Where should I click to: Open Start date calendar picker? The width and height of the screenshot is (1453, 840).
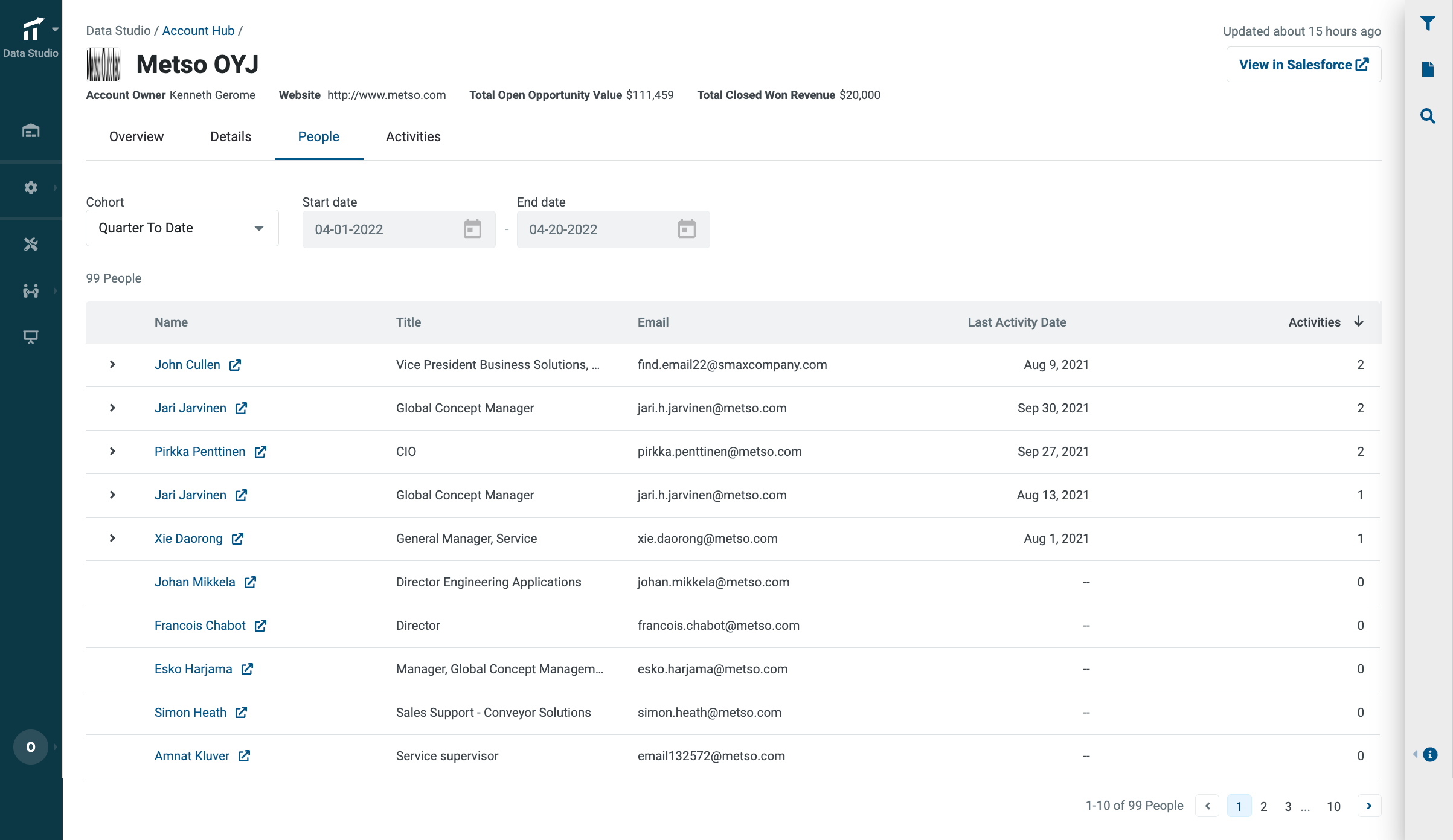[472, 229]
